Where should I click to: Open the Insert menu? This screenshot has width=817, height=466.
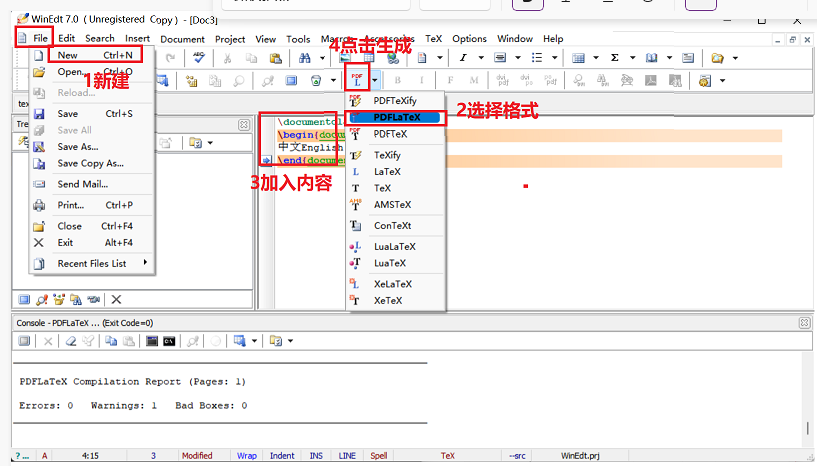pyautogui.click(x=138, y=39)
